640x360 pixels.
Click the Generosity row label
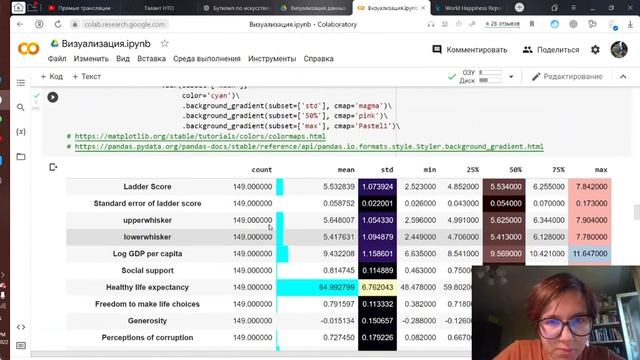pos(147,321)
